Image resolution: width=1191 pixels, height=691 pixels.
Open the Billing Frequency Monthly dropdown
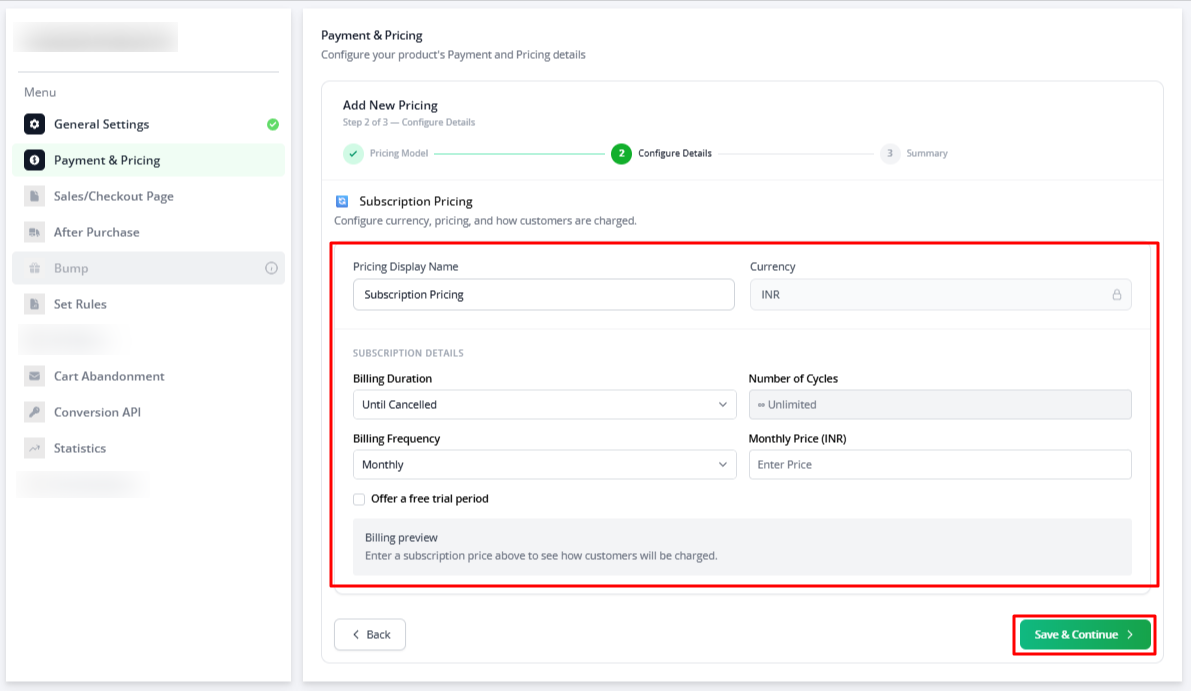(x=545, y=465)
